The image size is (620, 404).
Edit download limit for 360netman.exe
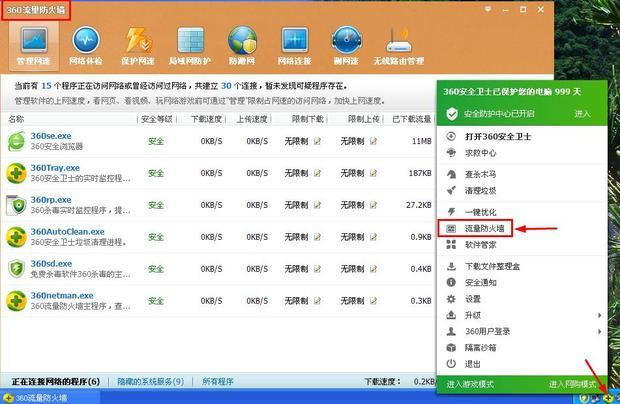317,301
